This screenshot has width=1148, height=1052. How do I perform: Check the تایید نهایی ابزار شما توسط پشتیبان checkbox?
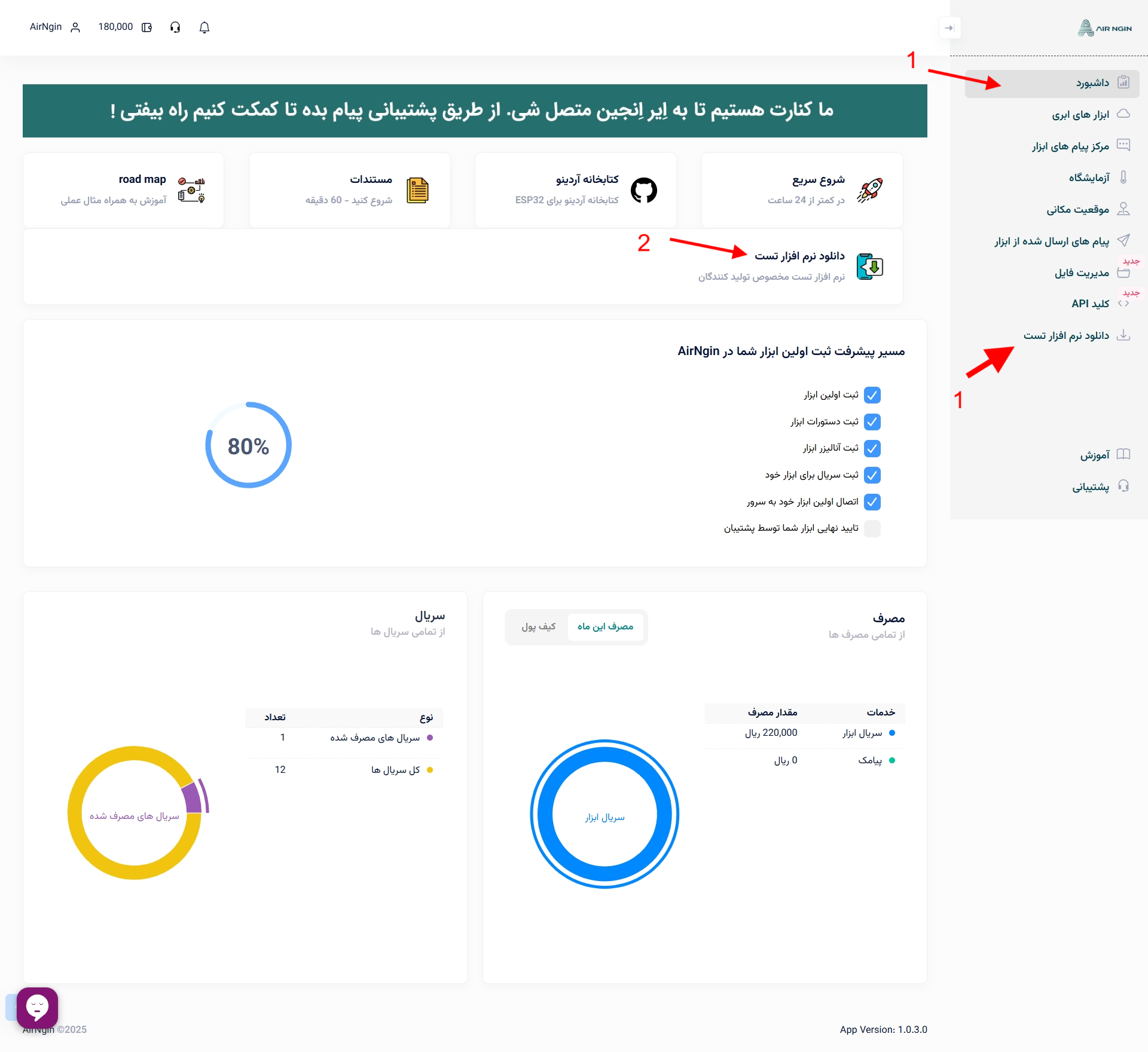coord(872,528)
